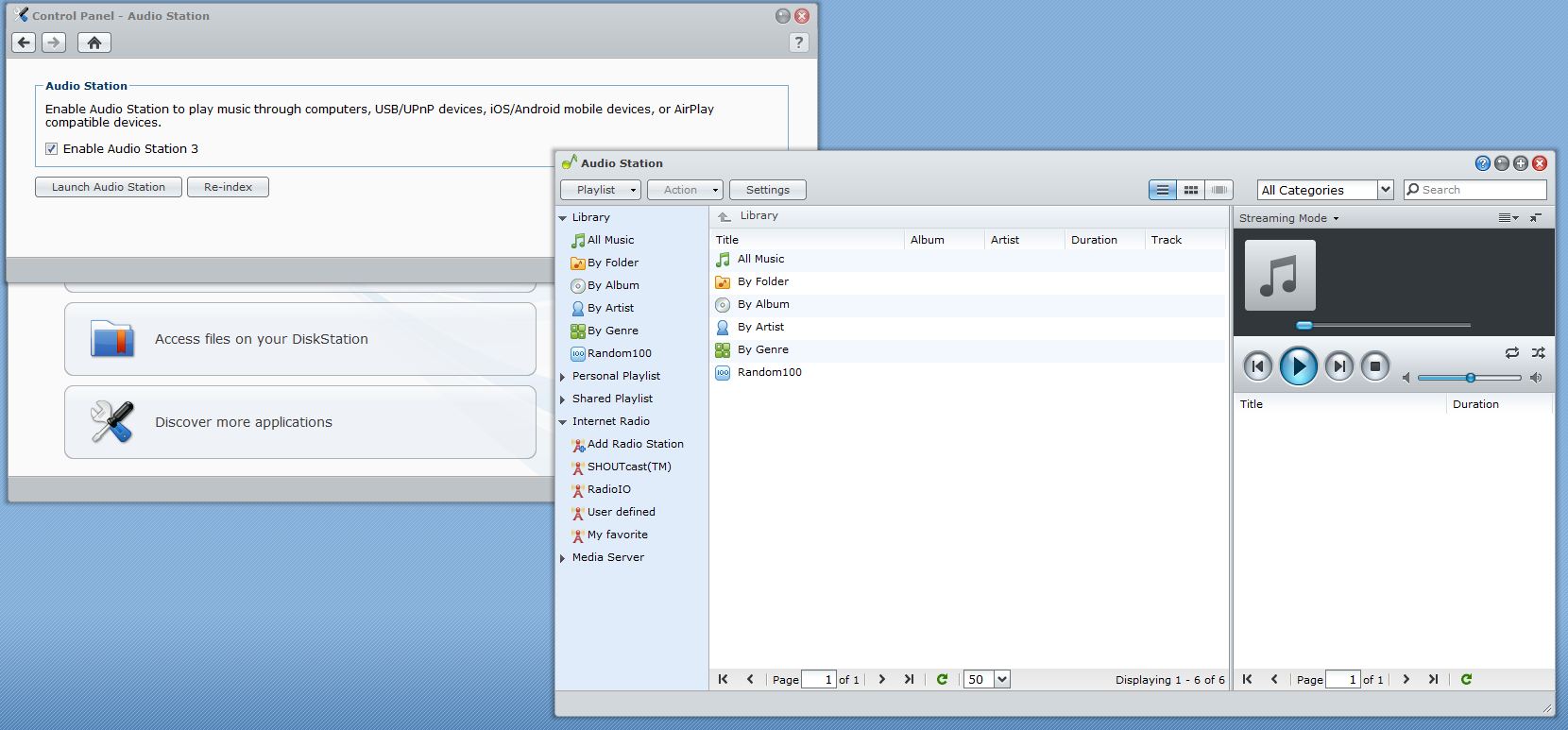Go to last page of library list
Viewport: 1568px width, 730px height.
pos(909,679)
